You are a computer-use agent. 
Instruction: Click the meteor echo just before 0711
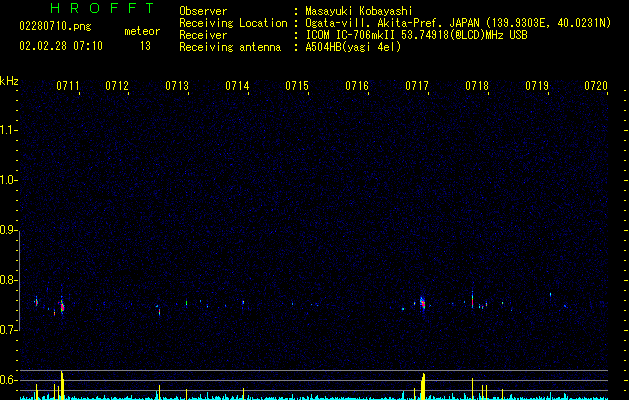coord(62,306)
